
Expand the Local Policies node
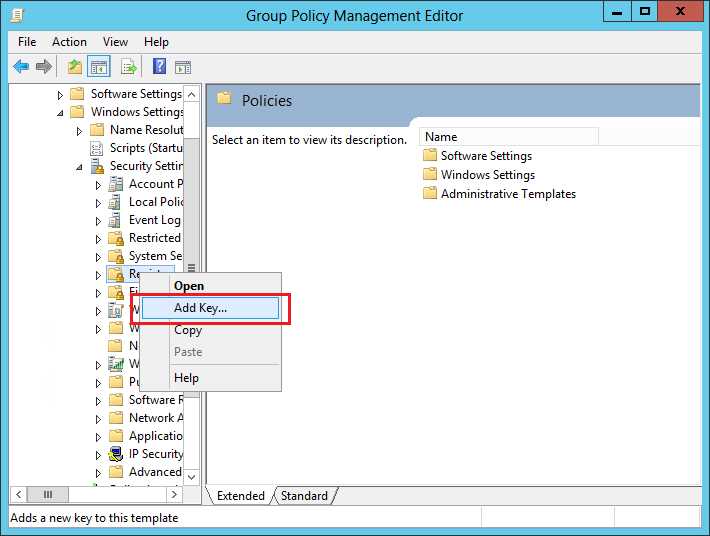click(x=98, y=203)
